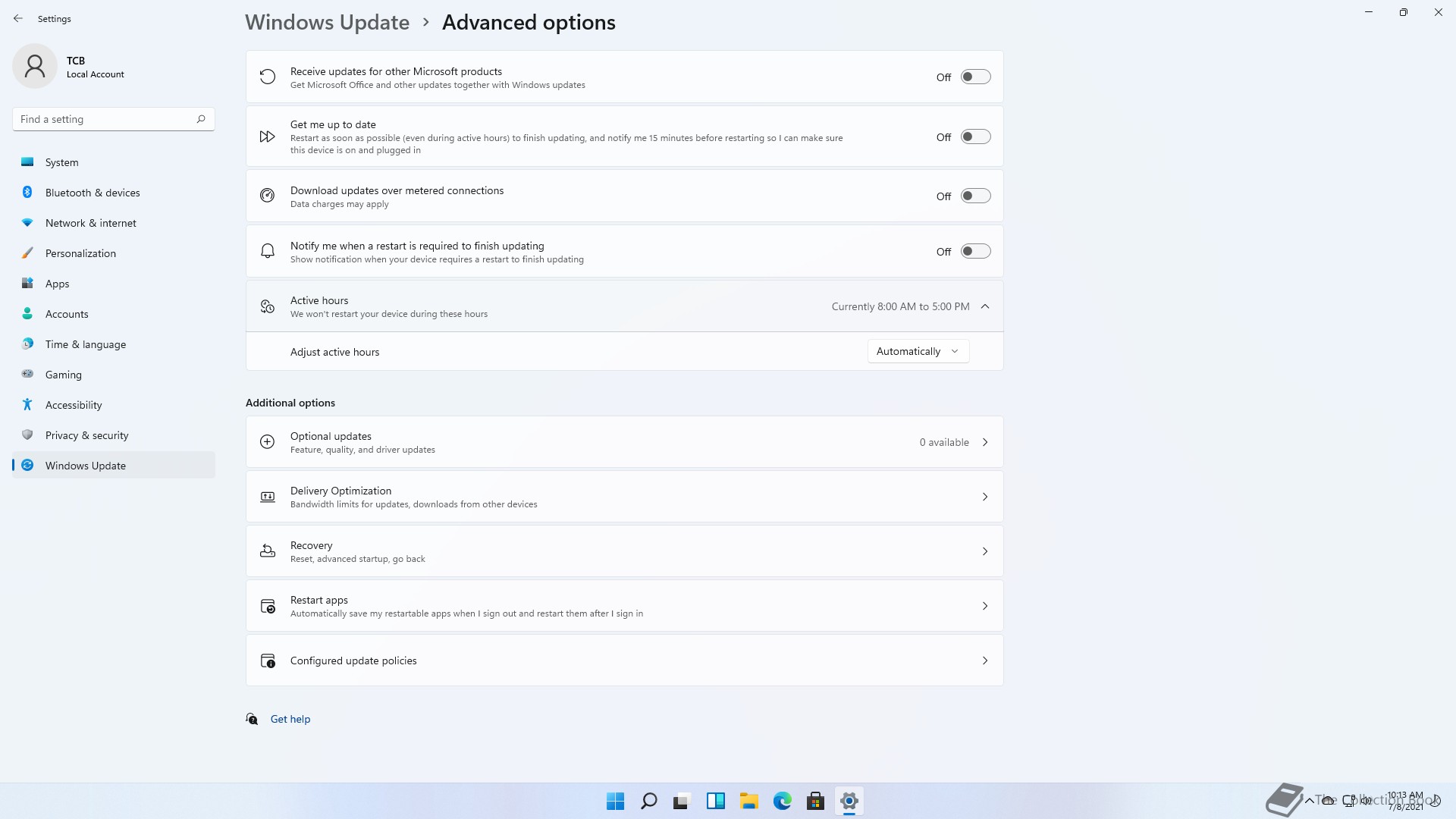
Task: Toggle Download updates over metered connections
Action: 975,196
